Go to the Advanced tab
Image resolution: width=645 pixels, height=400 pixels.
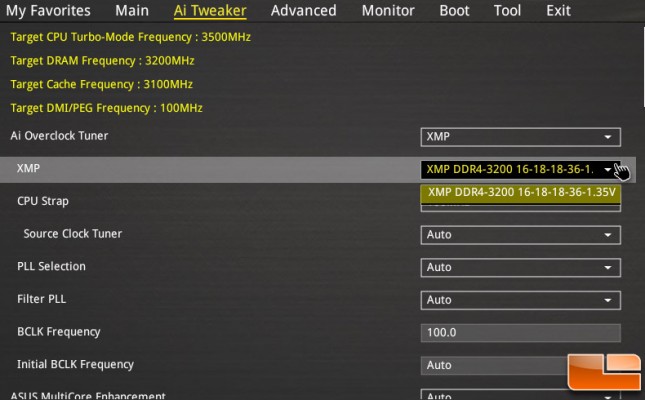pyautogui.click(x=304, y=10)
